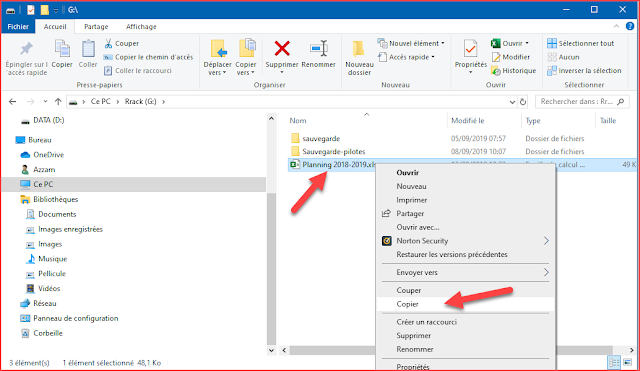Viewport: 640px width, 371px height.
Task: Click the Copier icon in the ribbon
Action: 62,49
